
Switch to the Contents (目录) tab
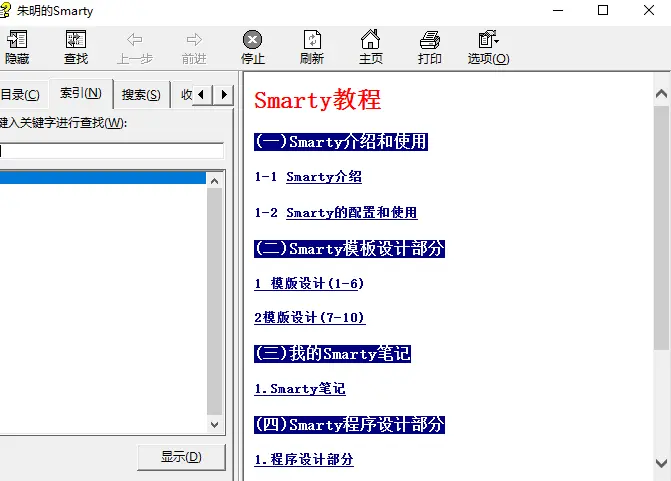[x=20, y=95]
